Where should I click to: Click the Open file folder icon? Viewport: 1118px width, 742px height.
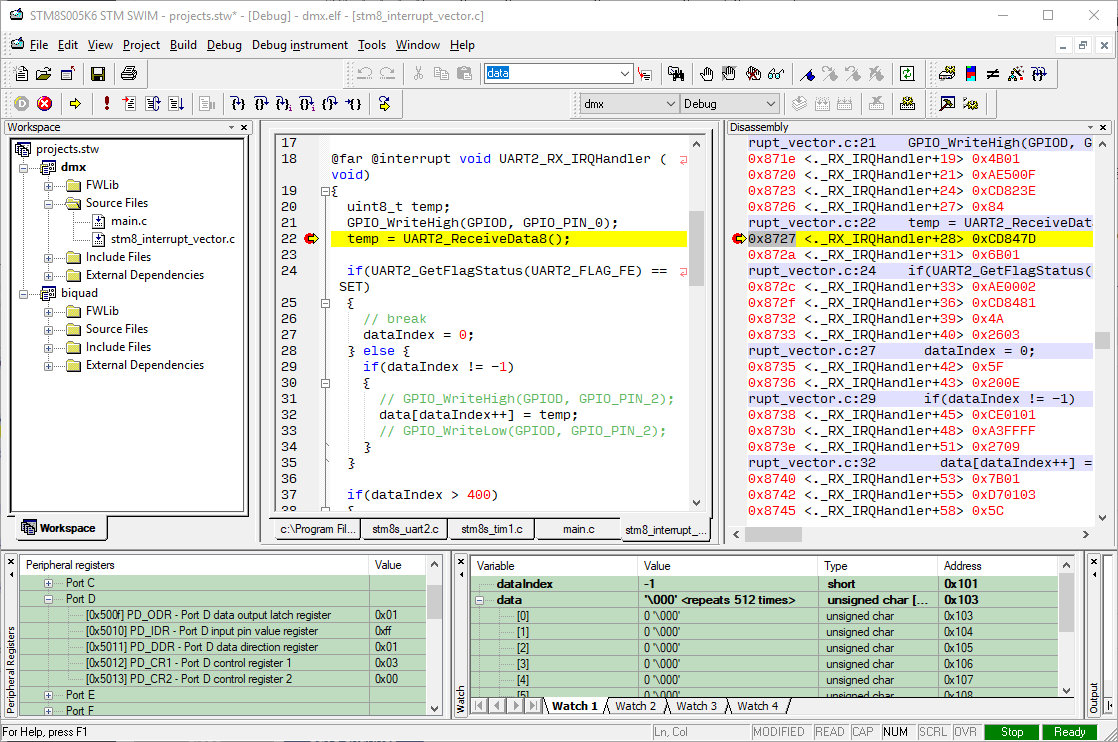tap(44, 74)
